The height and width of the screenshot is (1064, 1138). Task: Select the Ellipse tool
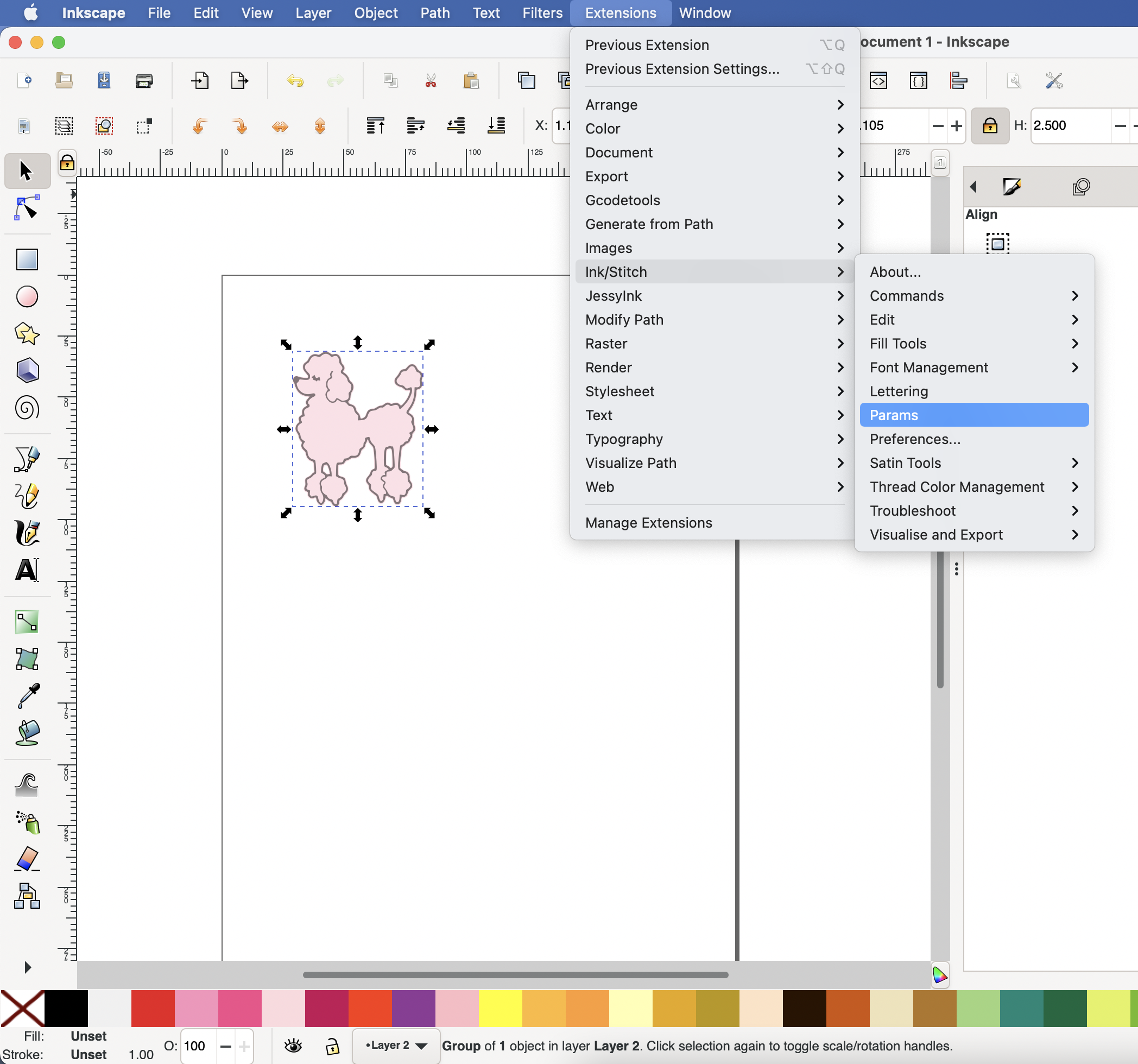26,296
